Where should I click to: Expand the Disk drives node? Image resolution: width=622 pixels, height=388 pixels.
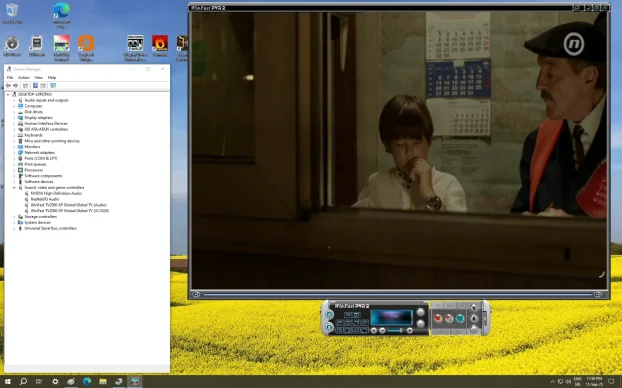coord(14,112)
